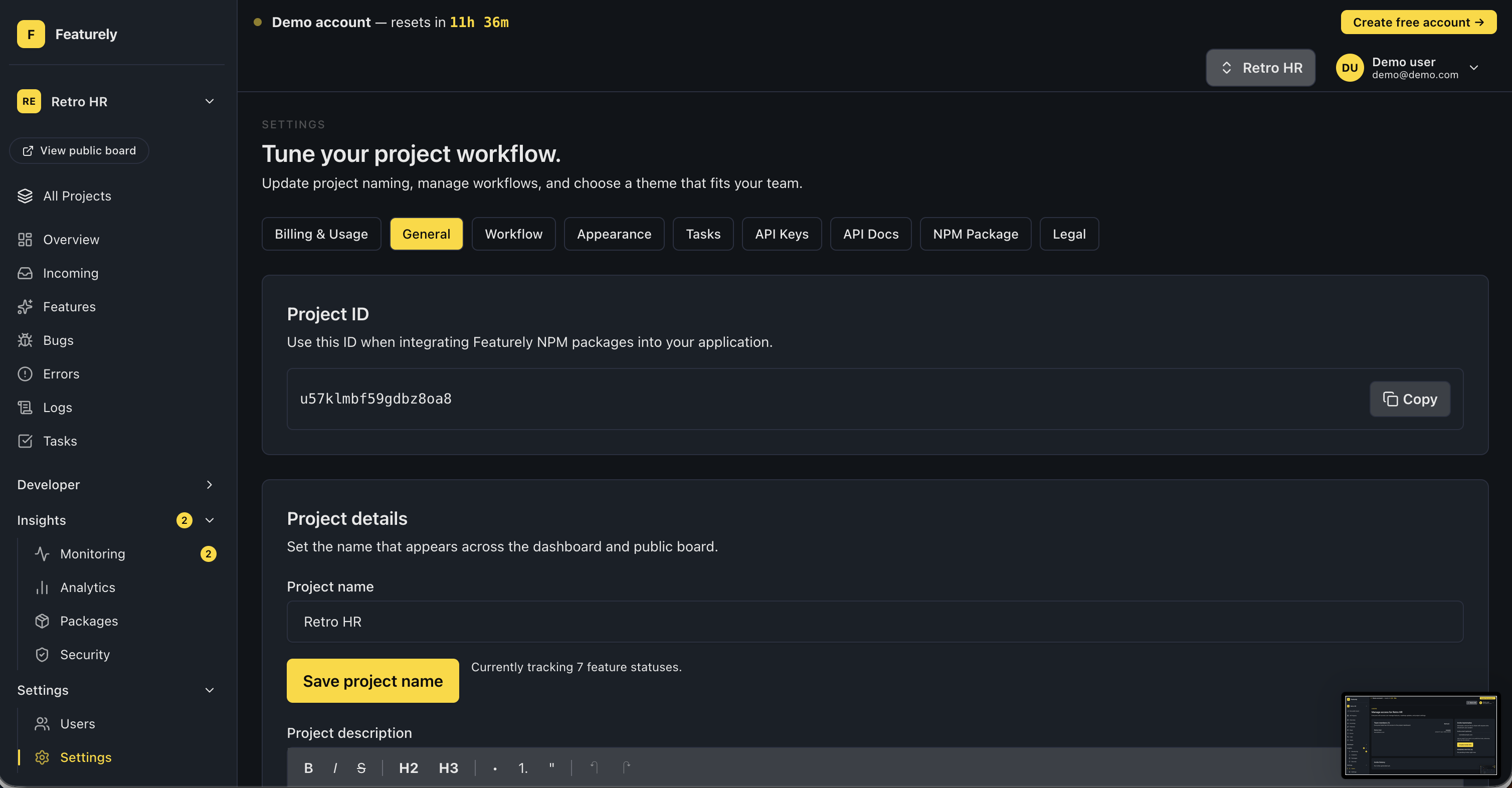Click the Packages box icon
Screen dimensions: 1512x788
pyautogui.click(x=42, y=621)
